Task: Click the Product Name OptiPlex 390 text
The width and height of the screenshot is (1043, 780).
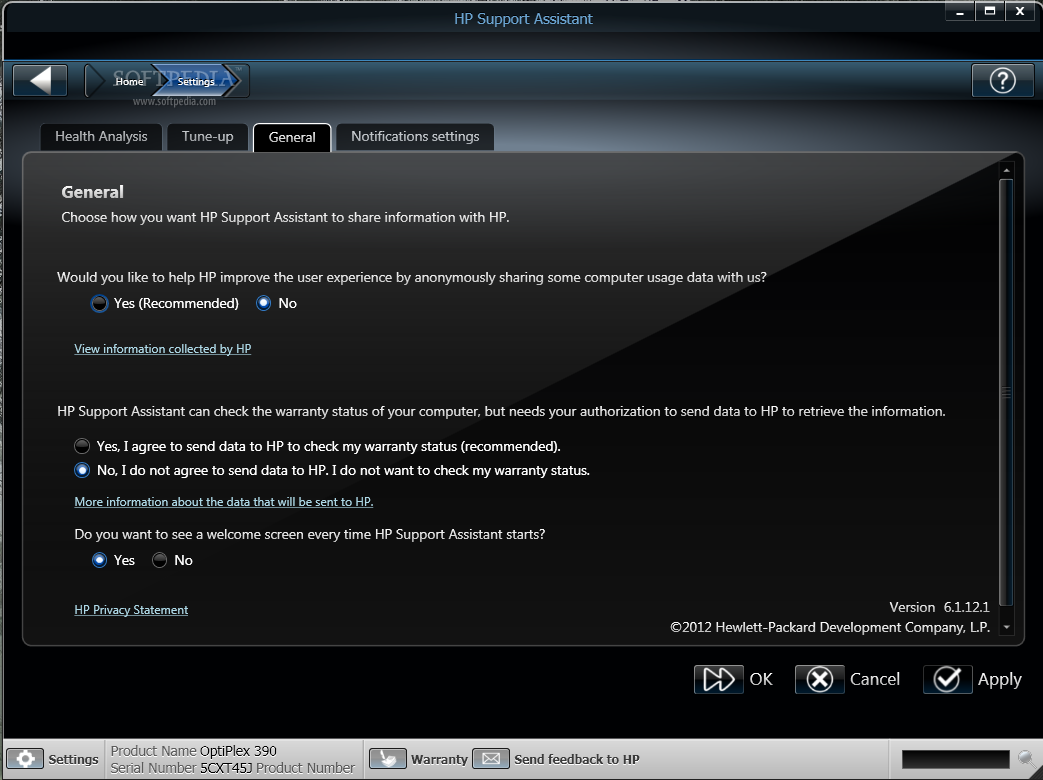Action: [x=194, y=751]
